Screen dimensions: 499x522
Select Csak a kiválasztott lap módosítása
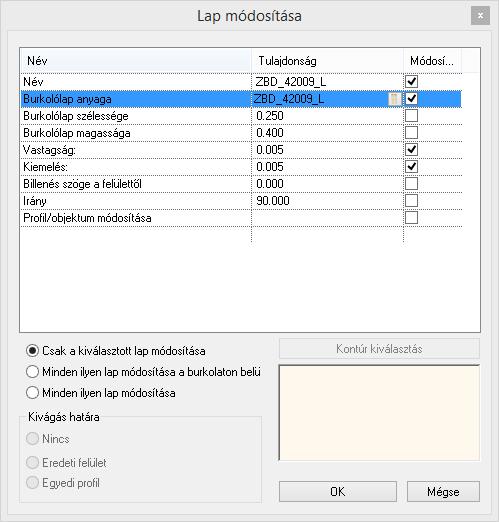[x=115, y=351]
